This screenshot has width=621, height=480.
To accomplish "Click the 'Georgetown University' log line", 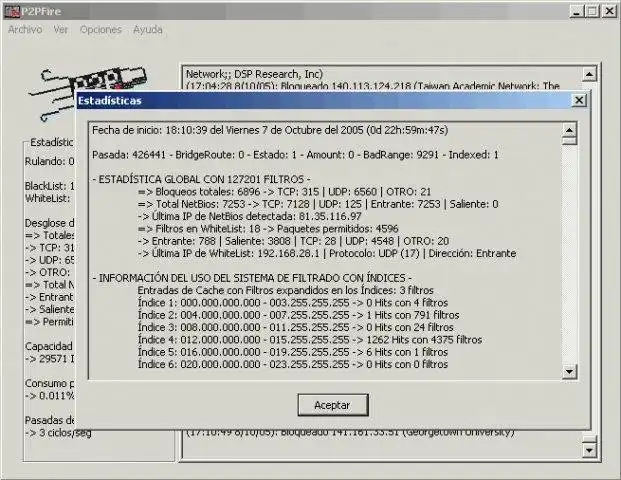I will pos(351,432).
